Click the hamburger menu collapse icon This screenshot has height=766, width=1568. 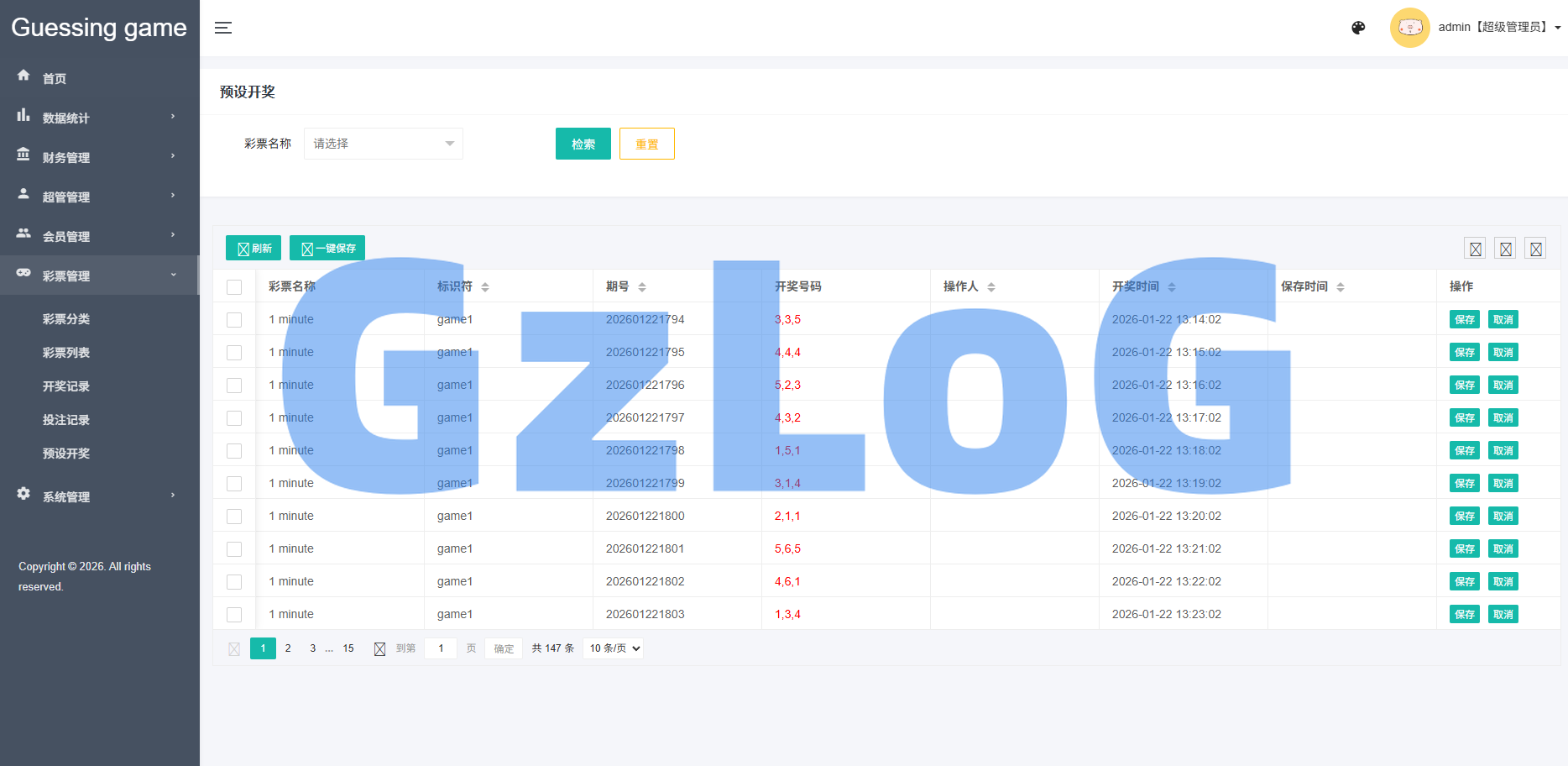222,28
